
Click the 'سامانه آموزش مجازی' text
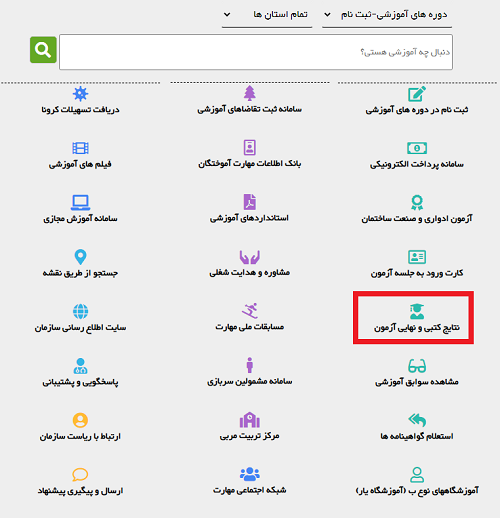tap(80, 218)
